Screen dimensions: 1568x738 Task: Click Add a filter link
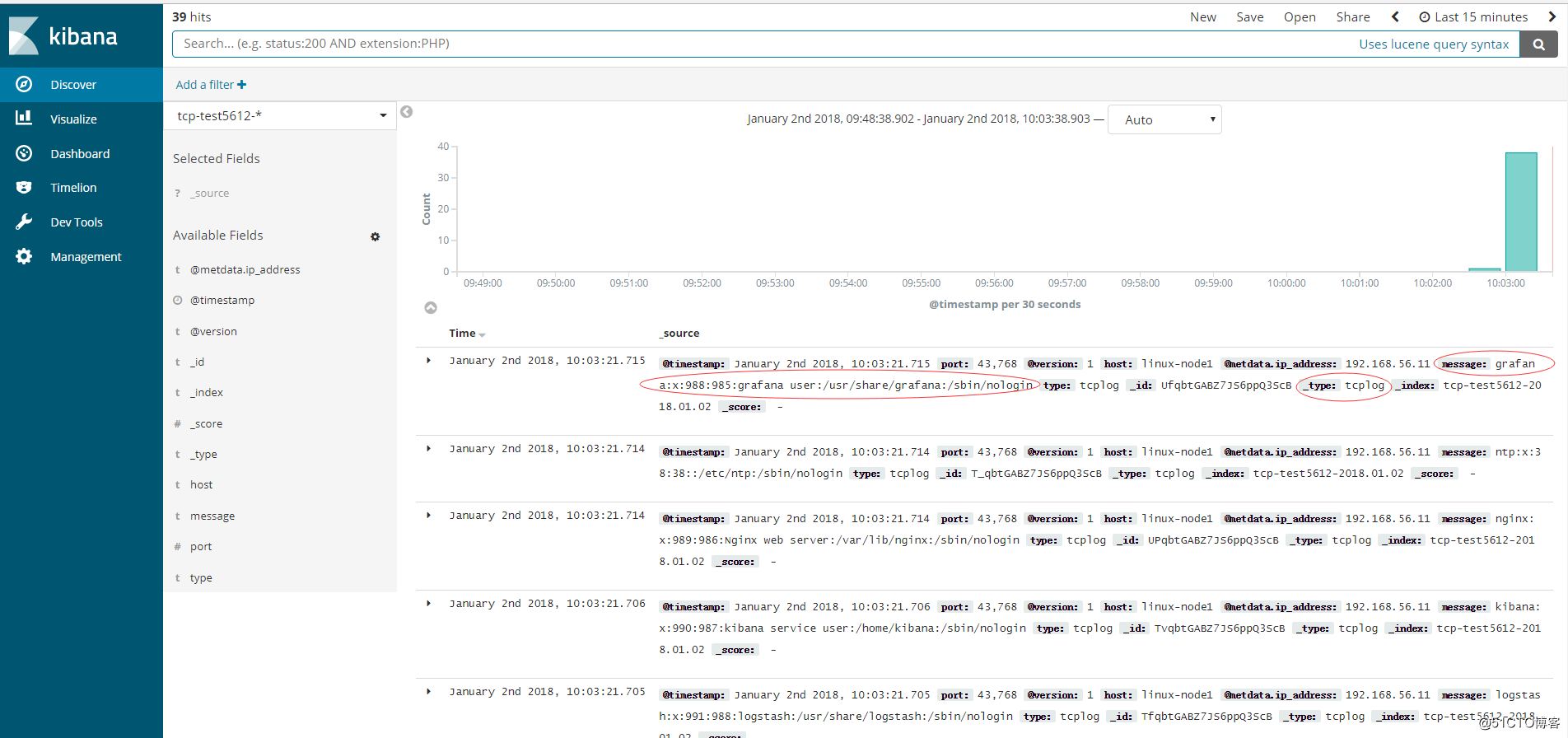(211, 85)
